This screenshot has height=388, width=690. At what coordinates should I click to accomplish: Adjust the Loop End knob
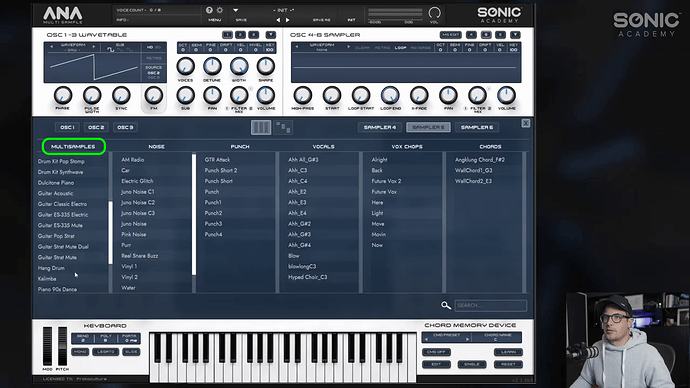click(x=390, y=95)
